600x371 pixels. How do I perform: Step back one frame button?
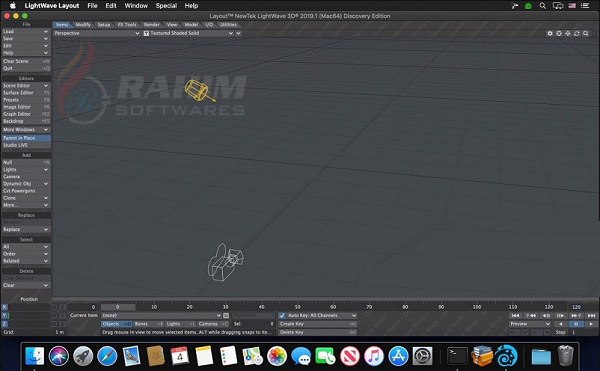point(546,316)
